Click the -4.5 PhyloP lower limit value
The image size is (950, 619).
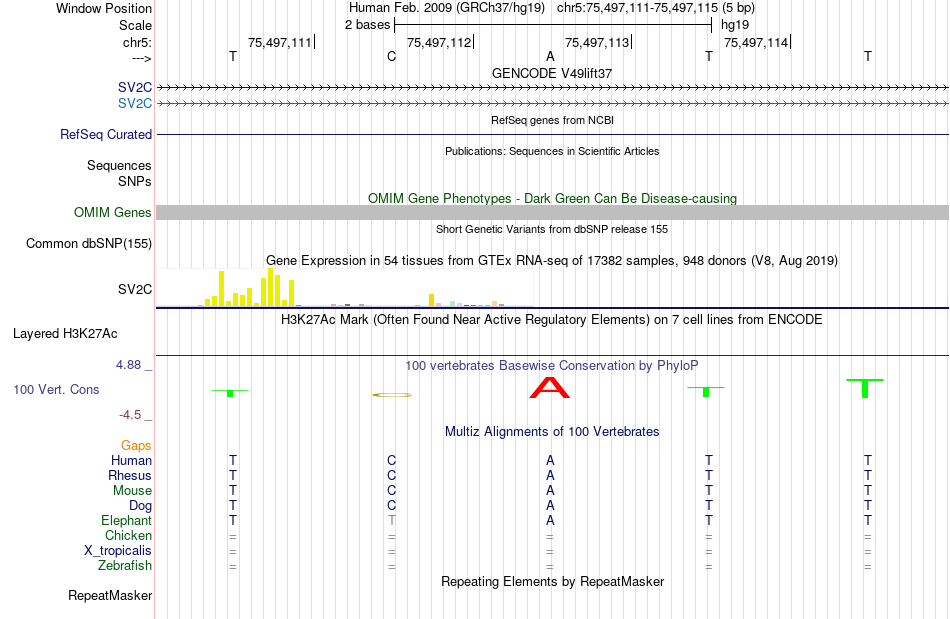tap(130, 415)
